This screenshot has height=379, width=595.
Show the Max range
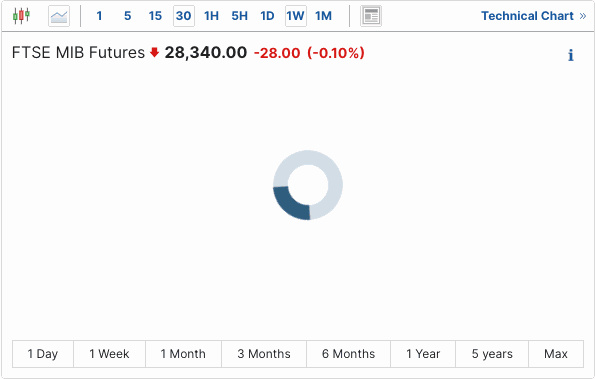tap(556, 354)
